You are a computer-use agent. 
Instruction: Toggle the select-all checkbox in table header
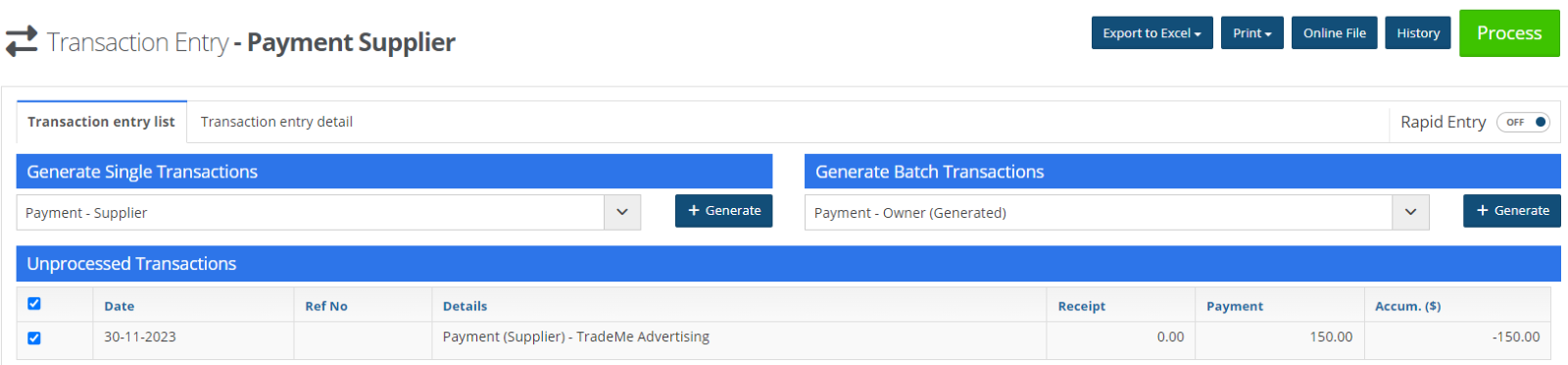(x=34, y=304)
